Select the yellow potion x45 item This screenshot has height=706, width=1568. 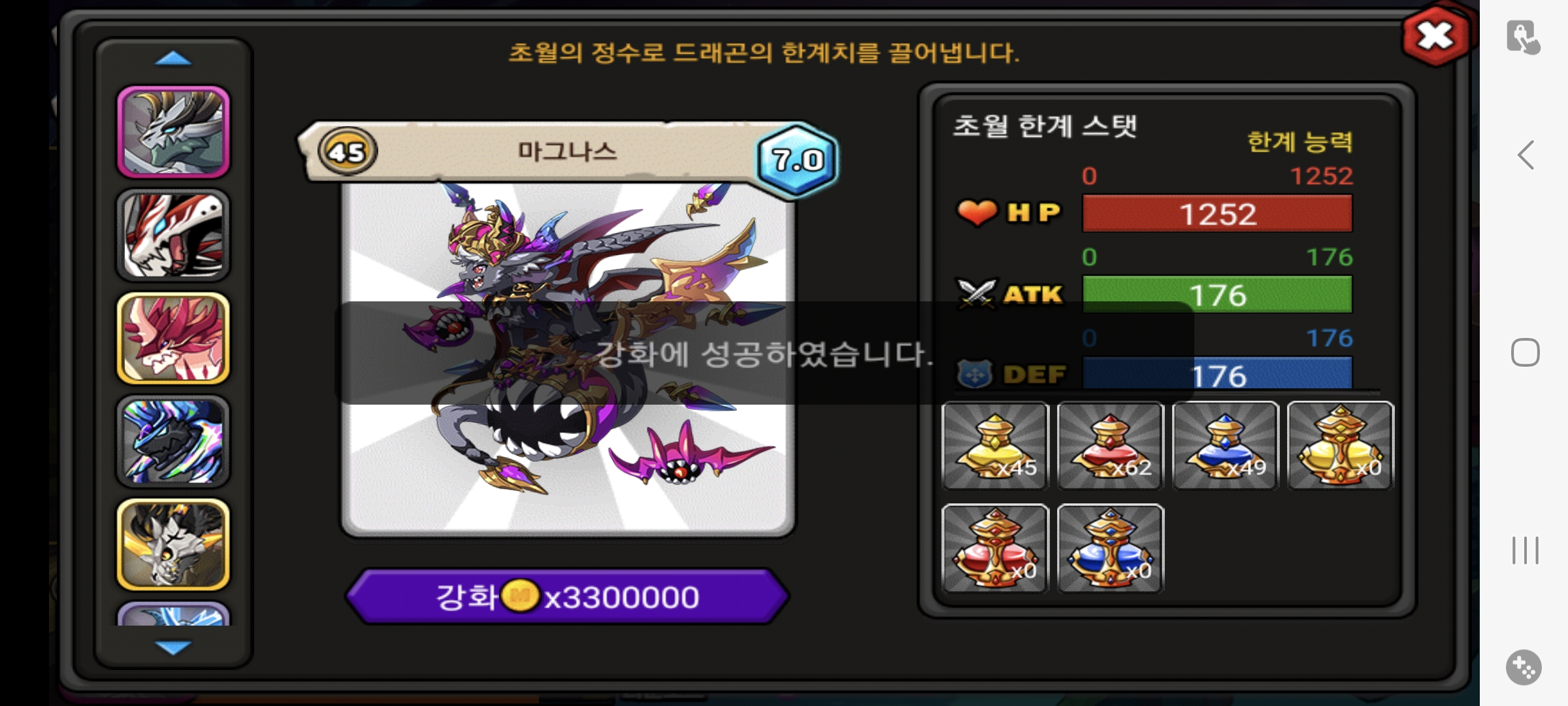pyautogui.click(x=995, y=445)
